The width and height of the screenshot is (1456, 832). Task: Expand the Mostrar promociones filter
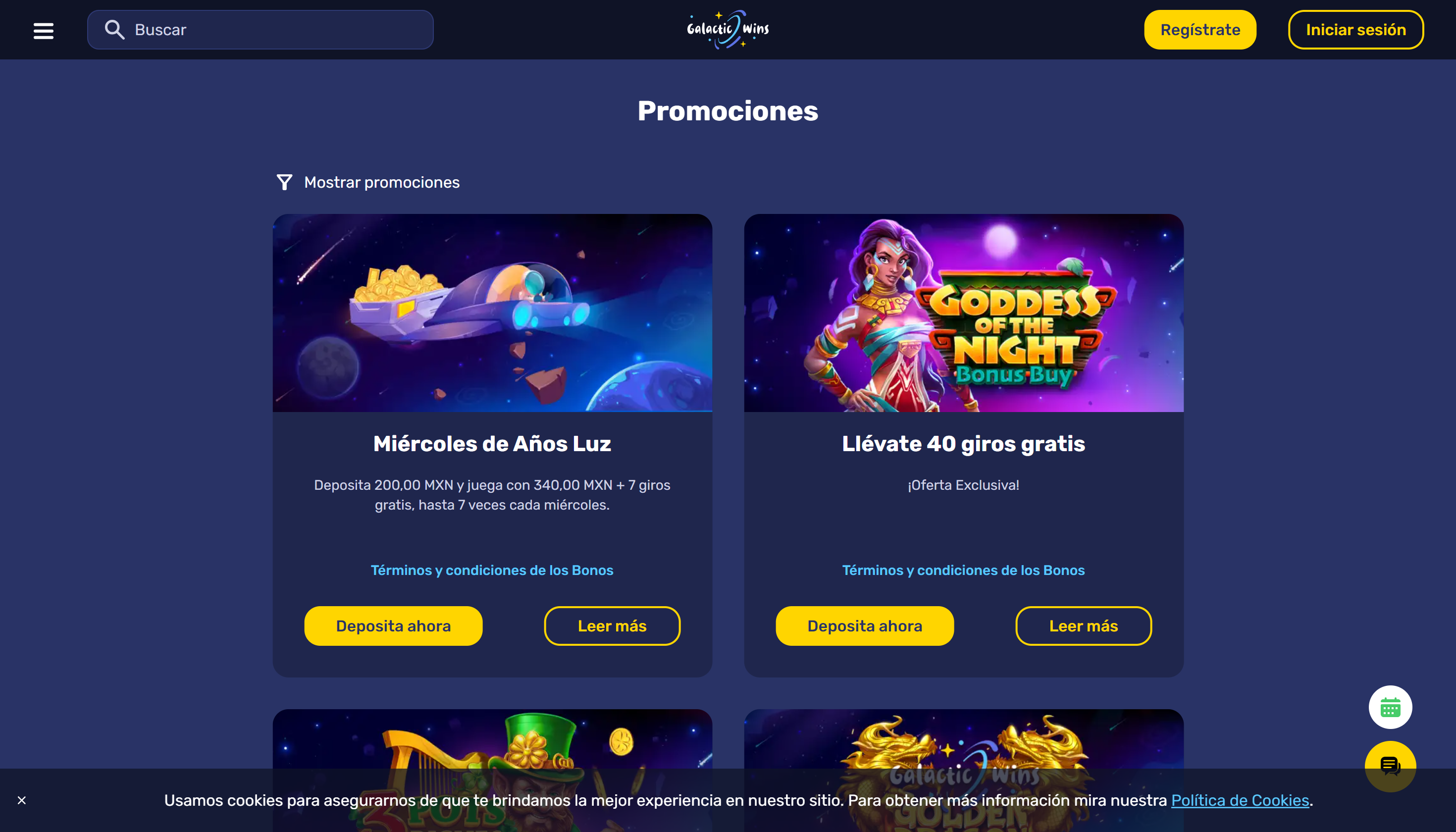381,182
